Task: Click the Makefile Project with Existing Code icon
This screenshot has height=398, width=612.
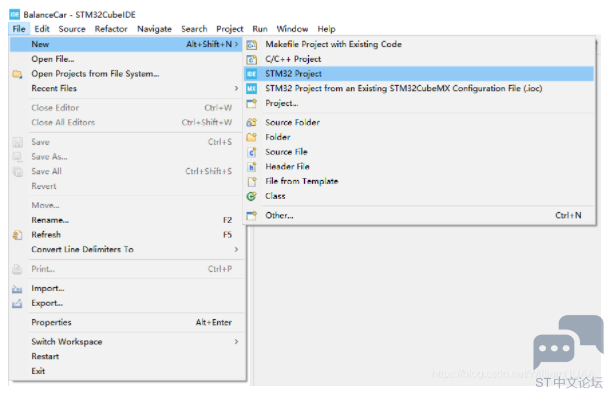Action: pyautogui.click(x=252, y=44)
